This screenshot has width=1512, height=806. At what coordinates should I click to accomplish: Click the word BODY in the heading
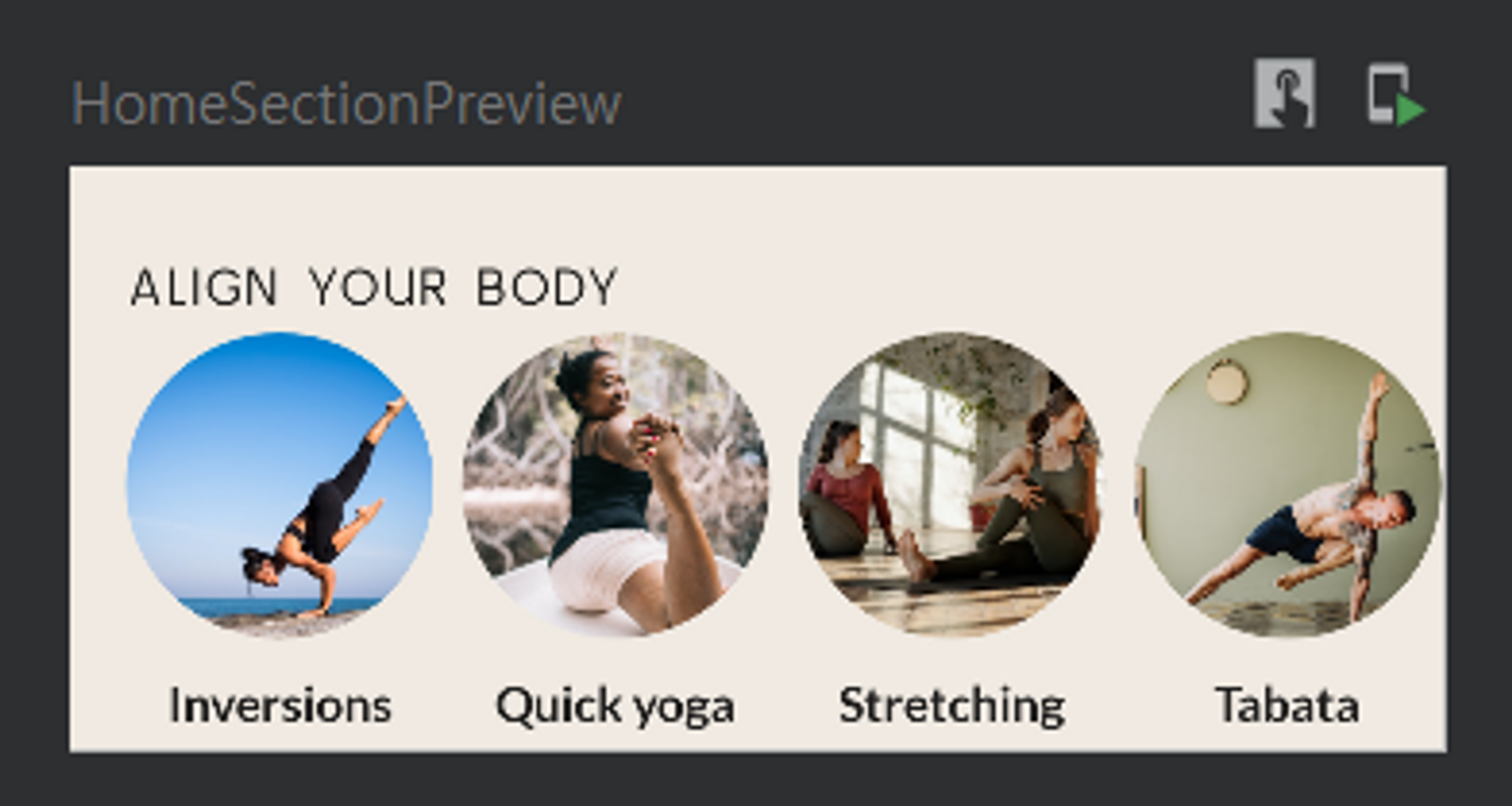coord(547,287)
